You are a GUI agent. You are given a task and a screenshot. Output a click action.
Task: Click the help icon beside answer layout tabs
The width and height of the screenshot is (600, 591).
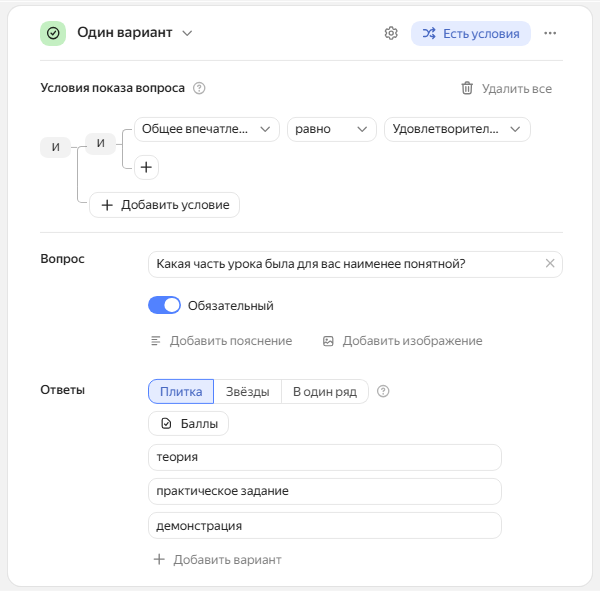[383, 391]
